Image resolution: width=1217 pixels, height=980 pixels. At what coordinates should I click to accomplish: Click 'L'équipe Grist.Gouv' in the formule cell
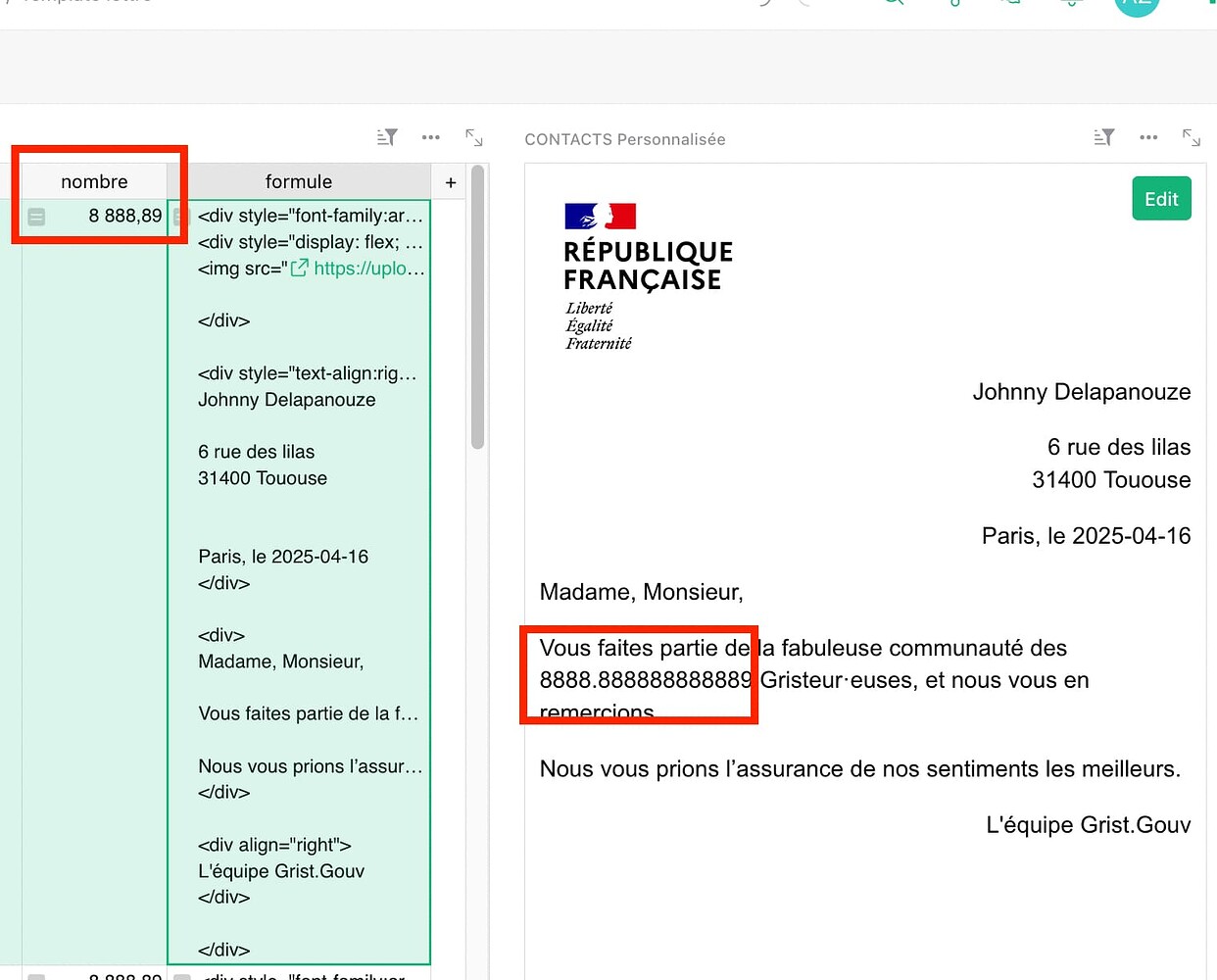pos(281,871)
